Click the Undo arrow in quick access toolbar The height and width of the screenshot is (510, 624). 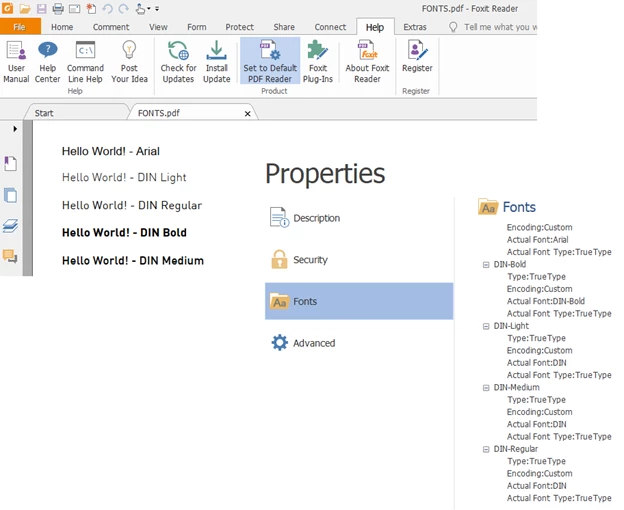point(107,8)
